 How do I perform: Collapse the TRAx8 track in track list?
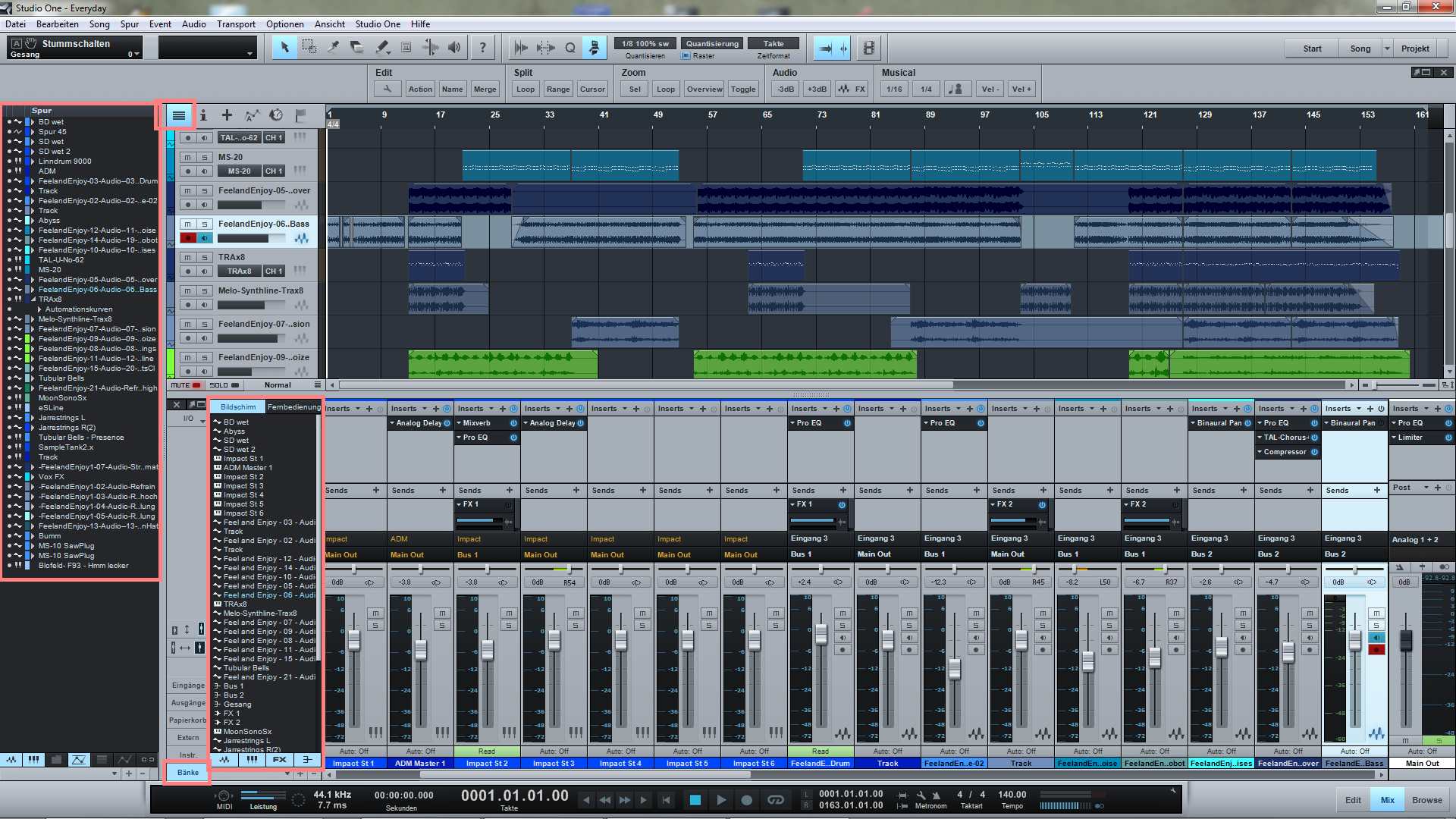[33, 300]
